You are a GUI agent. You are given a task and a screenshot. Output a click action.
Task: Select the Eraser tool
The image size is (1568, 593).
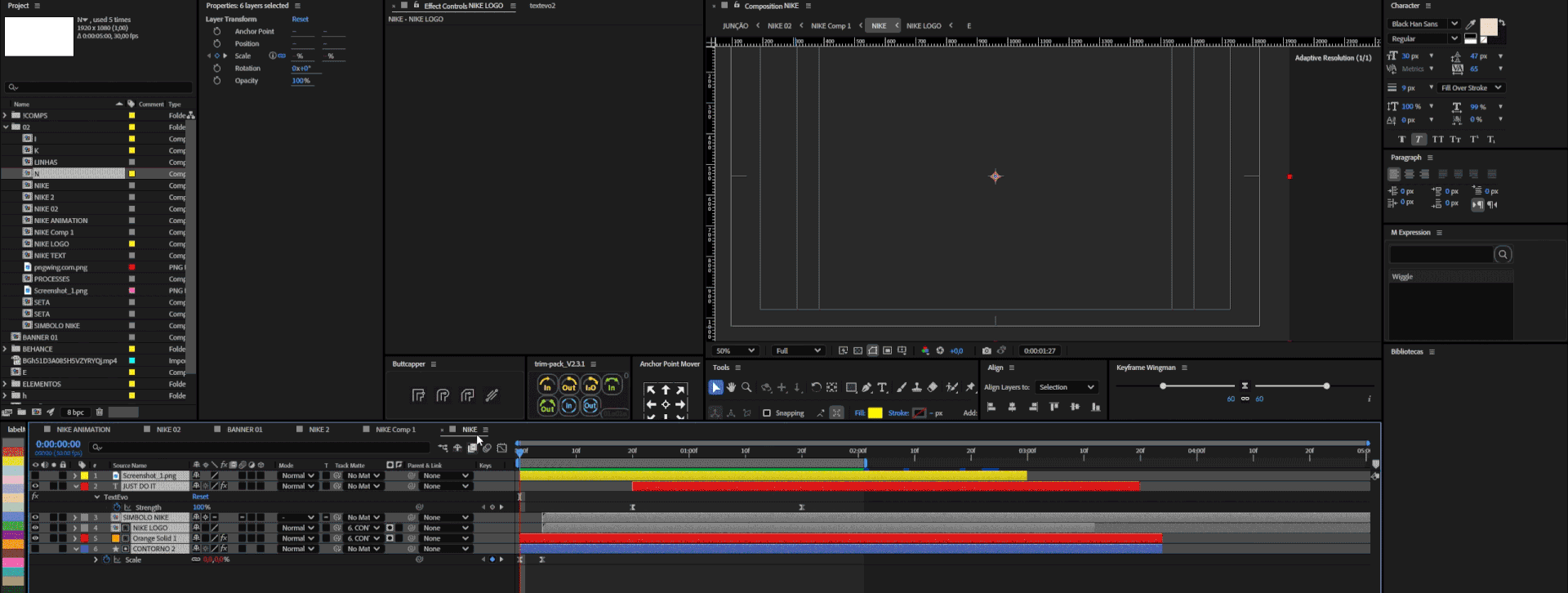pyautogui.click(x=933, y=387)
